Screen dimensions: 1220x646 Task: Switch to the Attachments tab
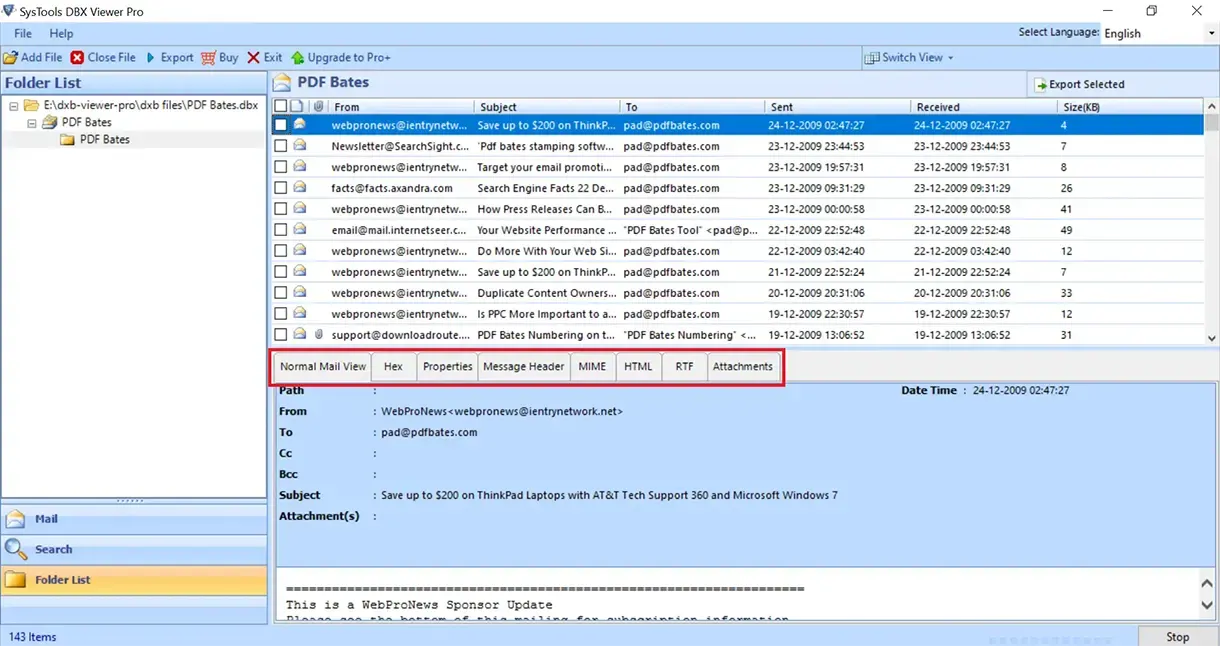[743, 366]
